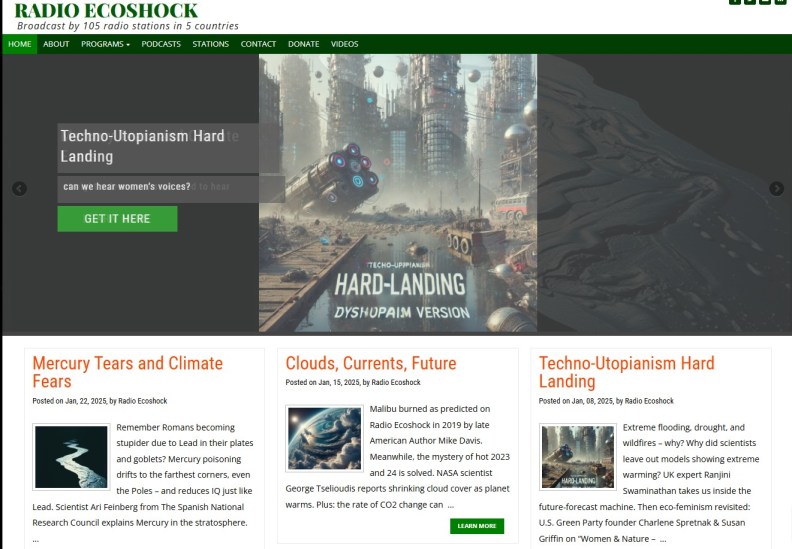Open the Home menu item
The height and width of the screenshot is (549, 792).
click(20, 44)
